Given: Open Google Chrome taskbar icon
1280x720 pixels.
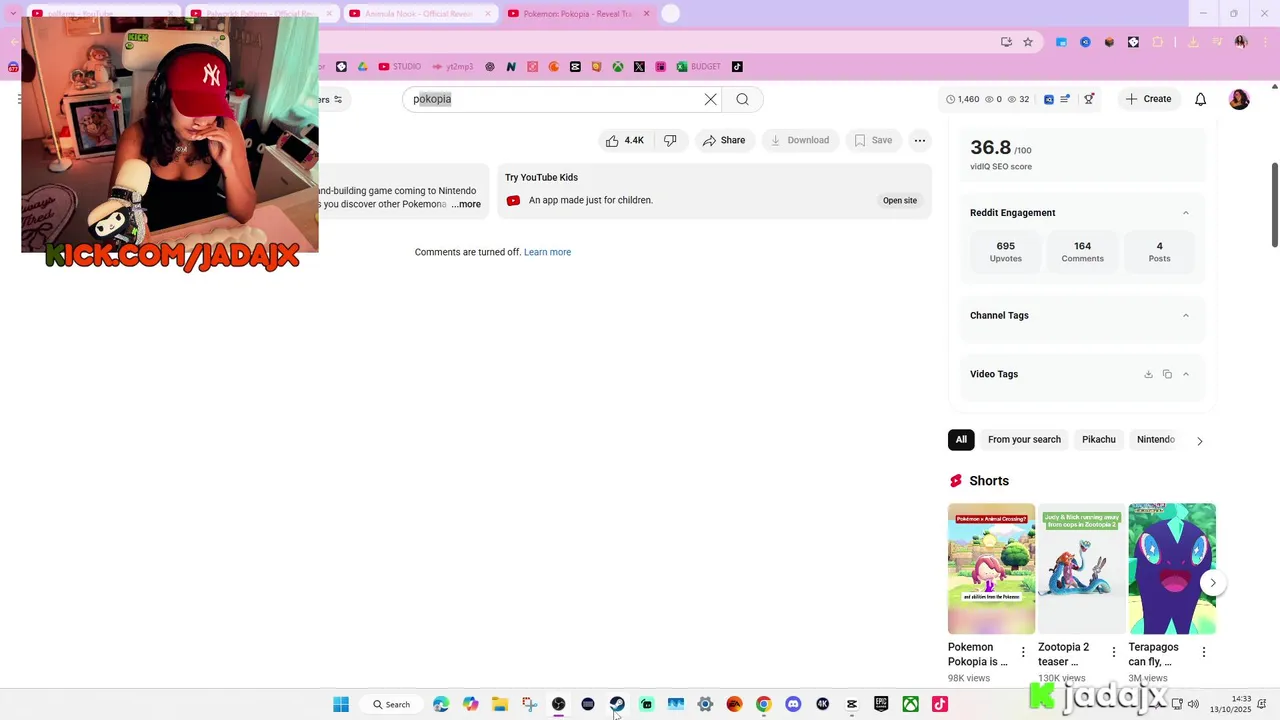Looking at the screenshot, I should (764, 704).
